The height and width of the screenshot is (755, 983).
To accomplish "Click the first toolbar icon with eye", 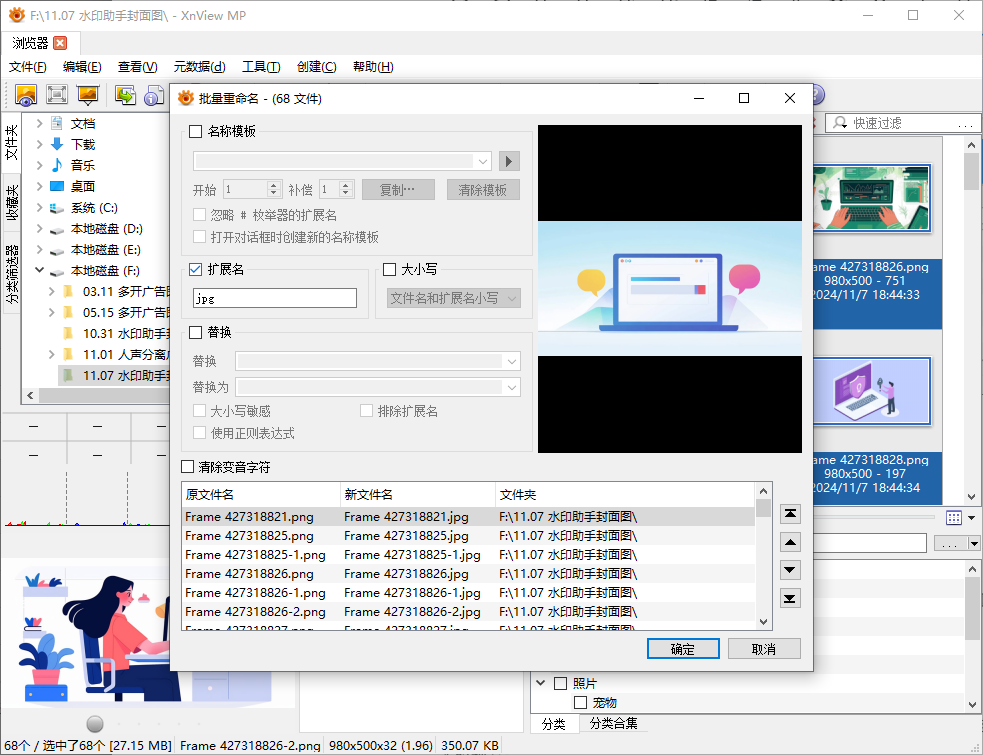I will [x=26, y=95].
